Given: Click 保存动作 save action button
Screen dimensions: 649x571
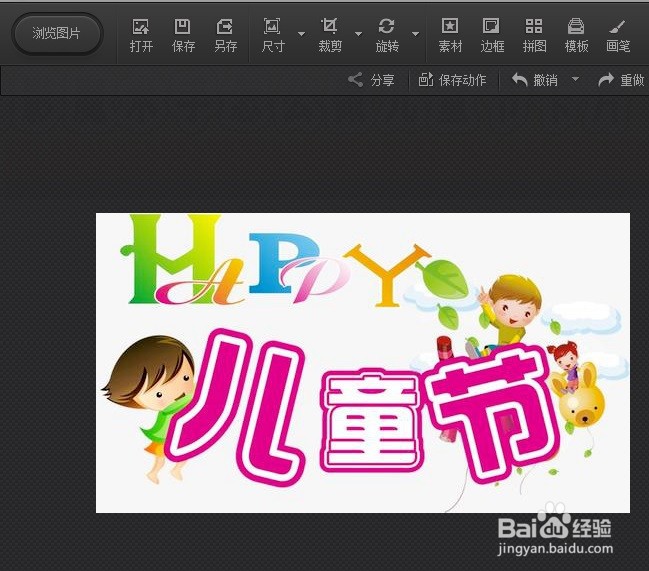Looking at the screenshot, I should 452,80.
